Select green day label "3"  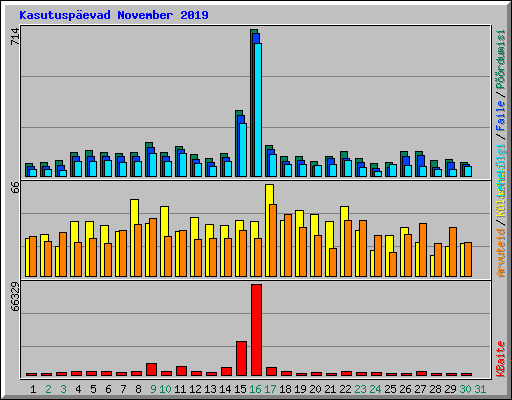pyautogui.click(x=63, y=389)
